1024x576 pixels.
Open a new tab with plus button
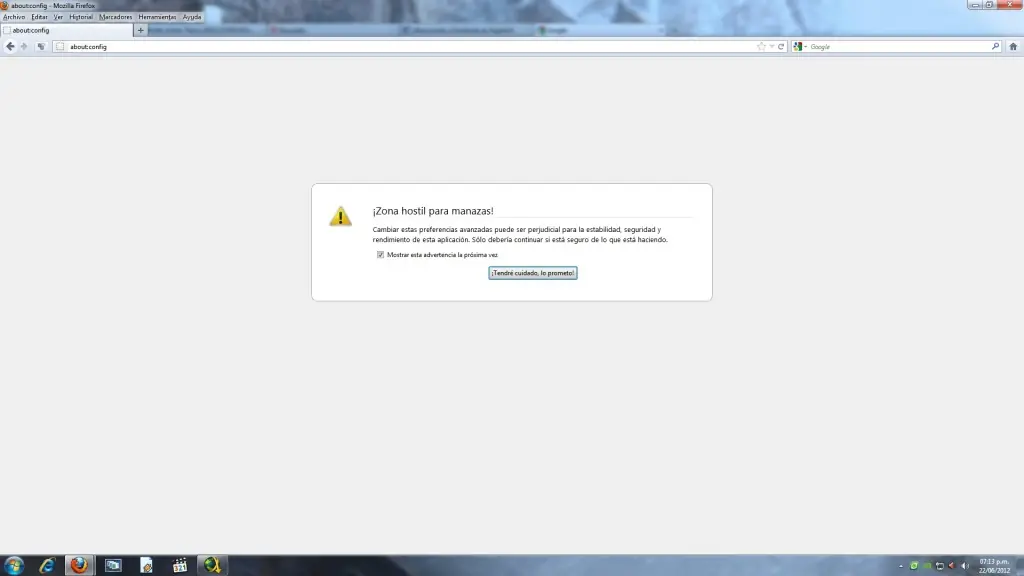pos(140,30)
